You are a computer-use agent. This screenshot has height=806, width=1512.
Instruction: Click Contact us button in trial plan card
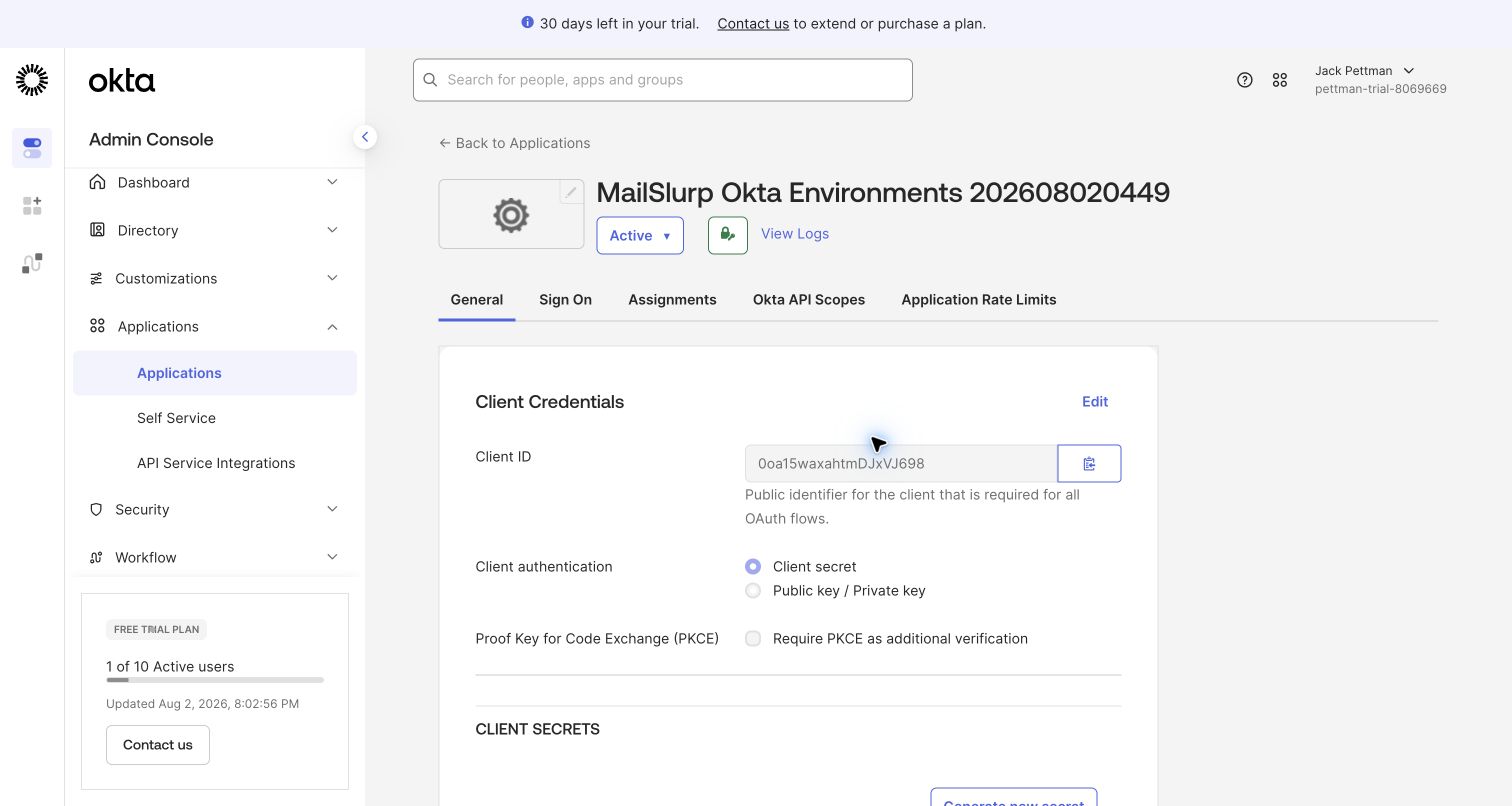point(158,745)
